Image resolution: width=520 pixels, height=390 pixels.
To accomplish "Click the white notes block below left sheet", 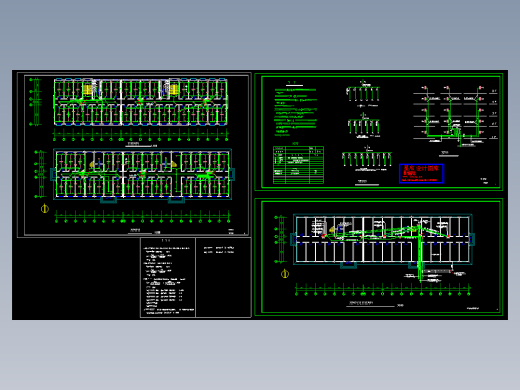I will tap(168, 278).
